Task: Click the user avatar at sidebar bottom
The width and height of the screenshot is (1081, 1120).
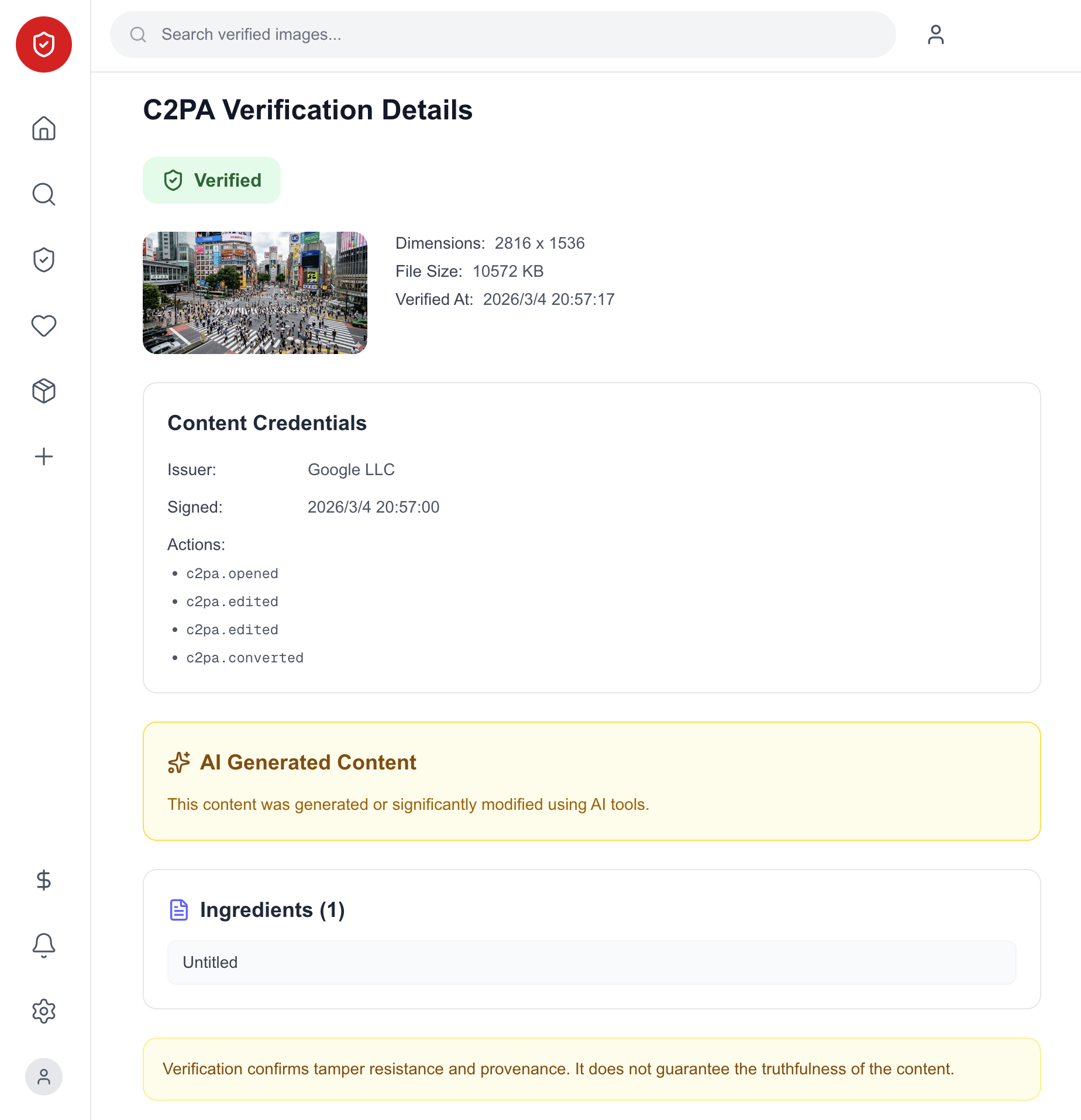Action: point(44,1076)
